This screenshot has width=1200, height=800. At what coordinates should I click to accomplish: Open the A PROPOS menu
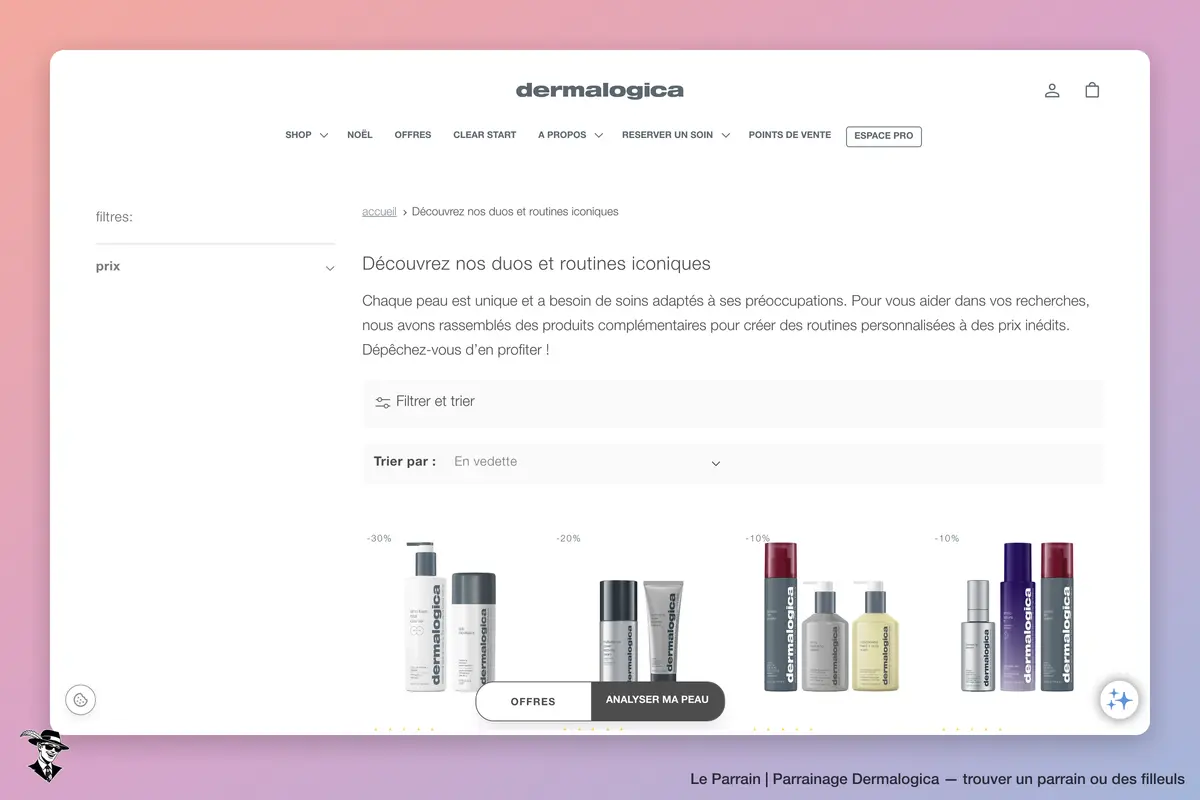[562, 135]
